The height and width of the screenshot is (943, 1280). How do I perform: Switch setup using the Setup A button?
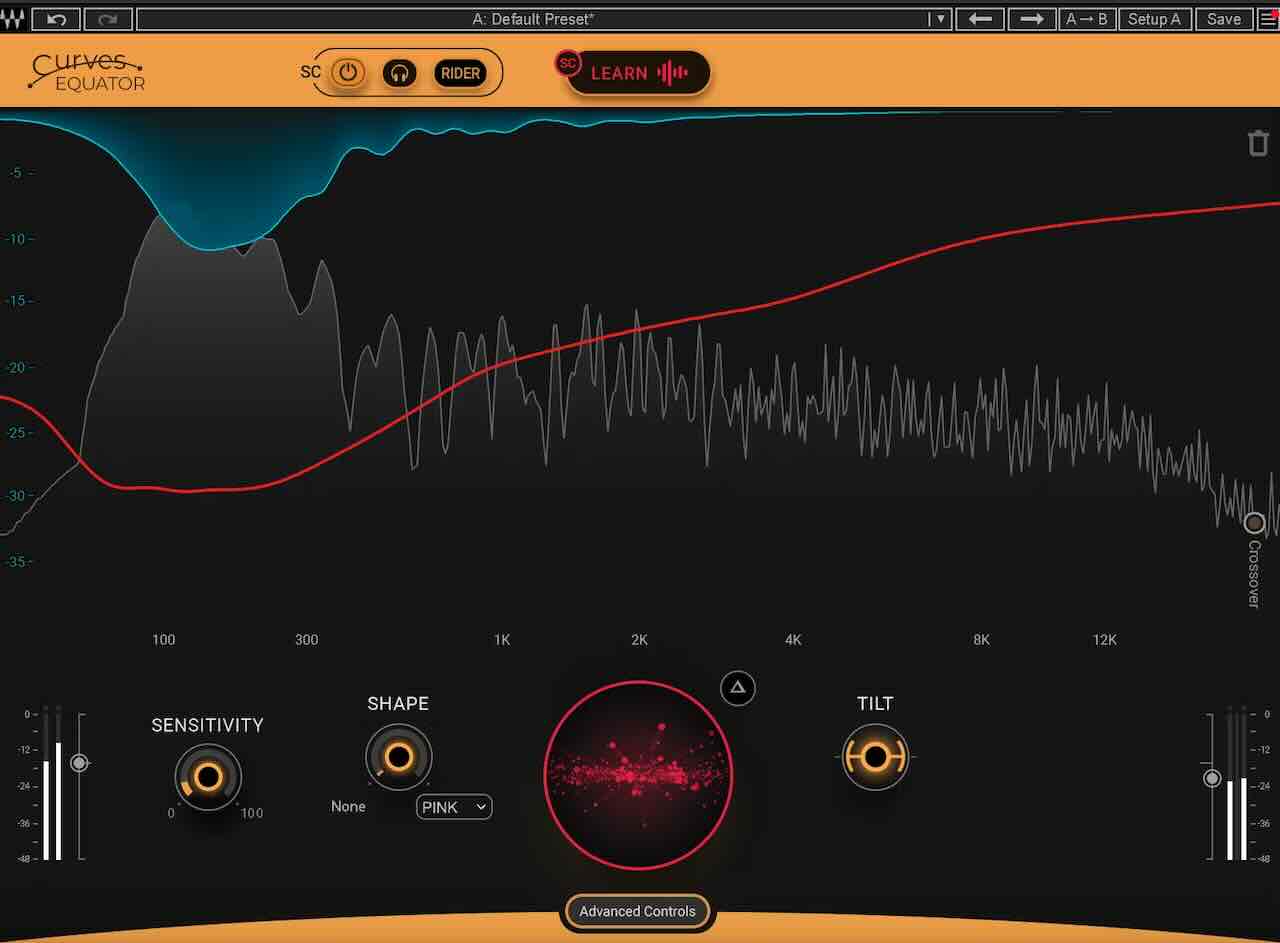(x=1154, y=19)
